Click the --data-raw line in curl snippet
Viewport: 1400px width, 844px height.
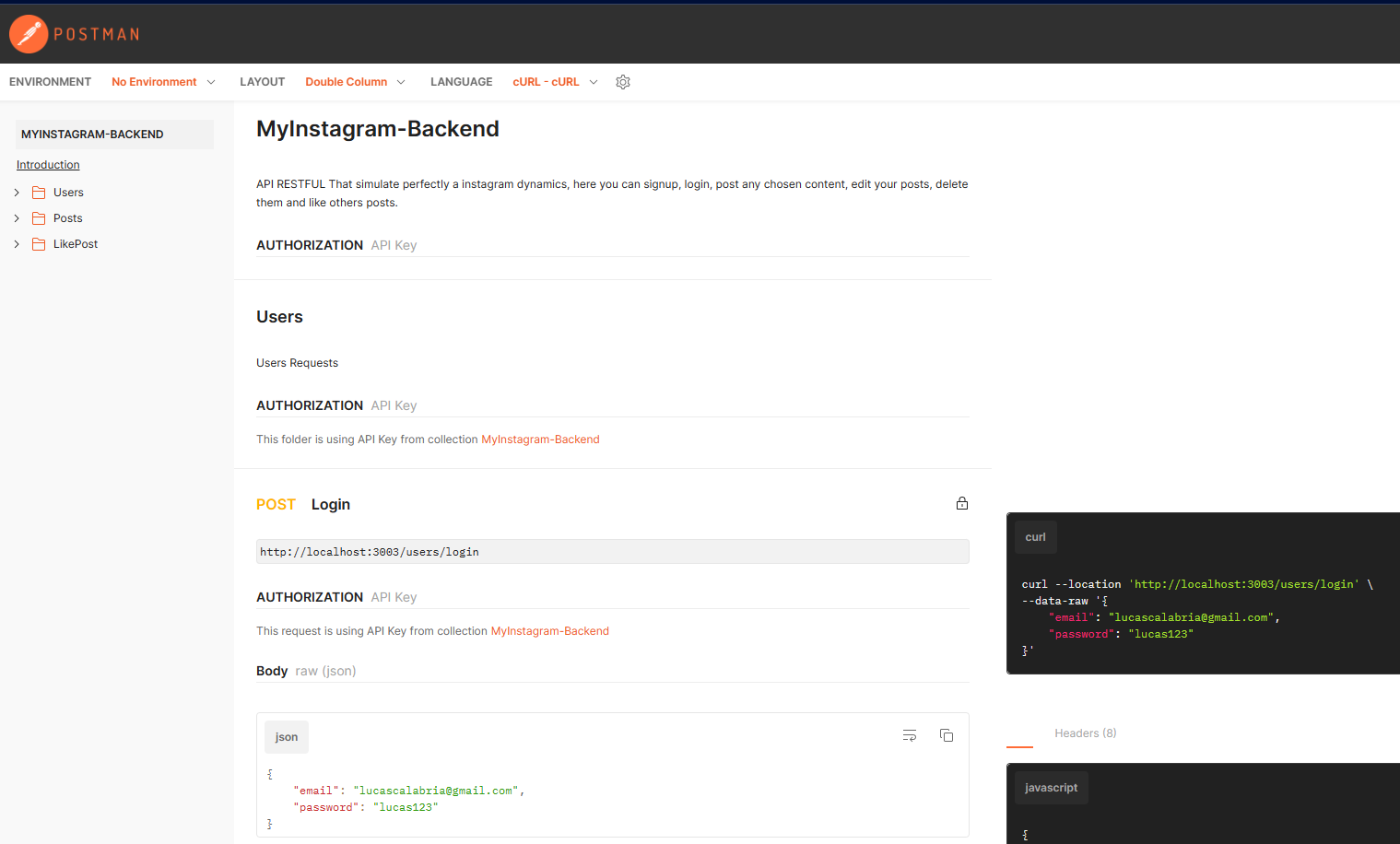(1065, 601)
